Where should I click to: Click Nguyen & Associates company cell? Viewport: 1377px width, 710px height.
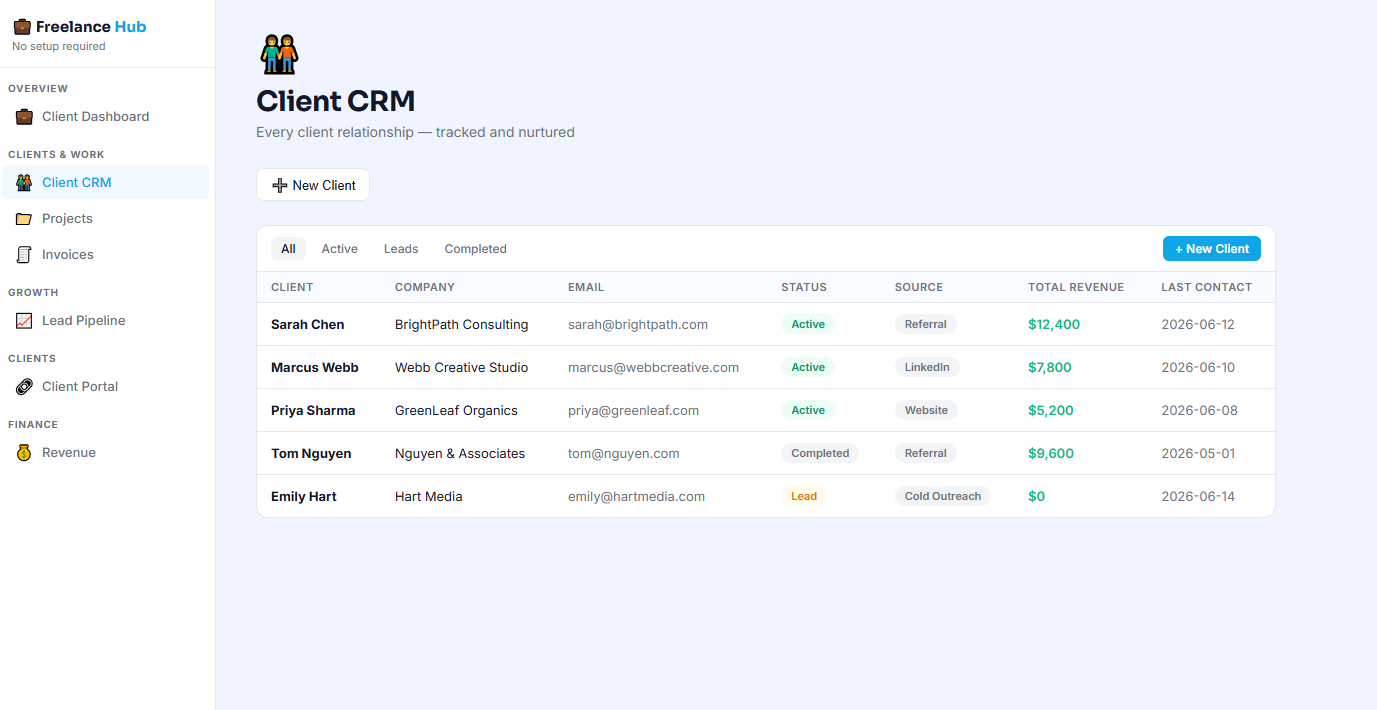[x=460, y=453]
